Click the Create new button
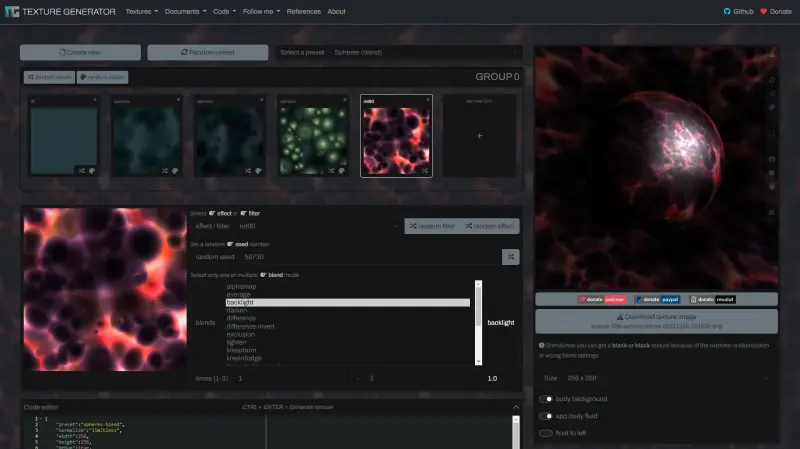800x449 pixels. click(80, 52)
